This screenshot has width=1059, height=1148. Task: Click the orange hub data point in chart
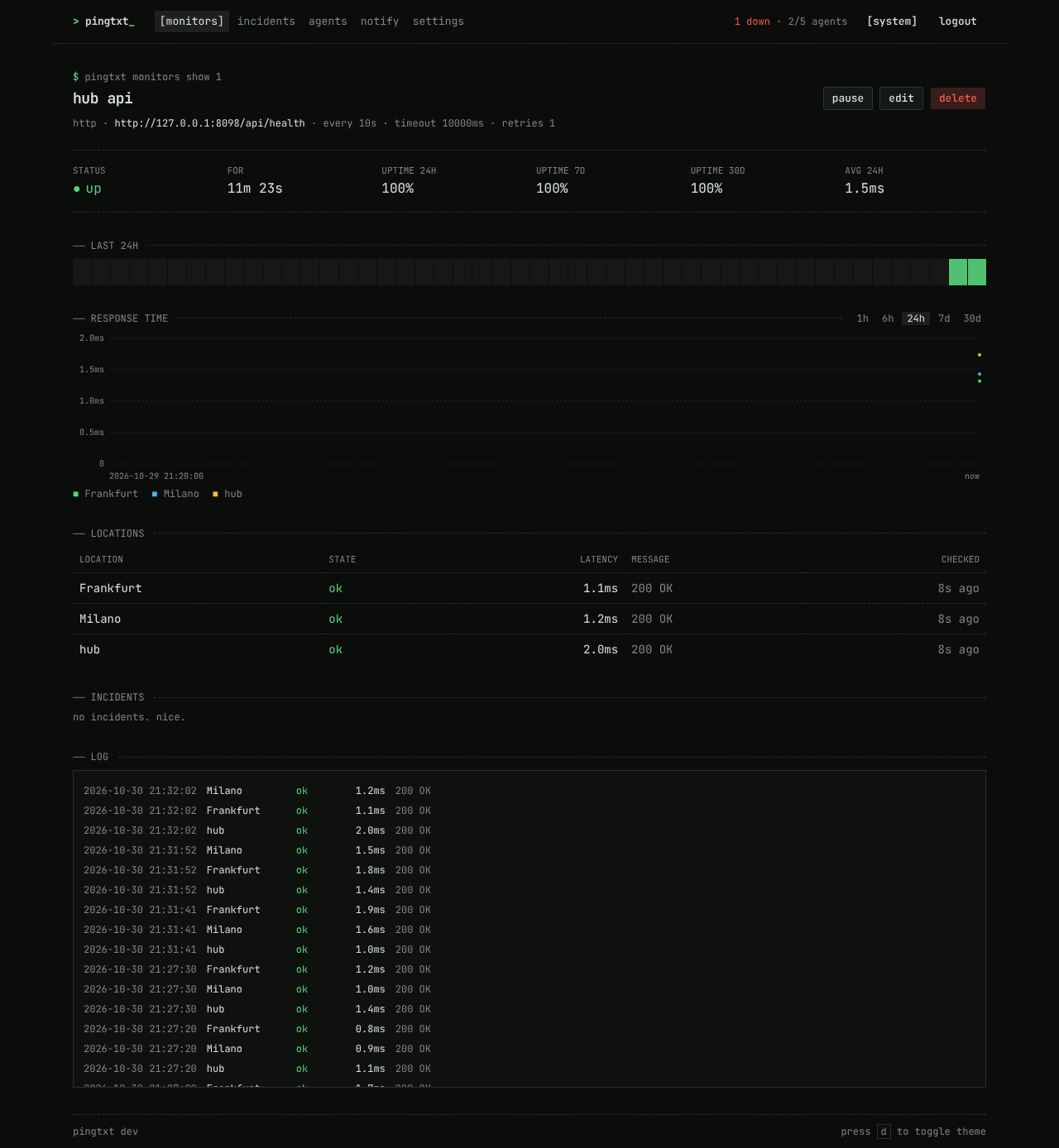pos(980,355)
